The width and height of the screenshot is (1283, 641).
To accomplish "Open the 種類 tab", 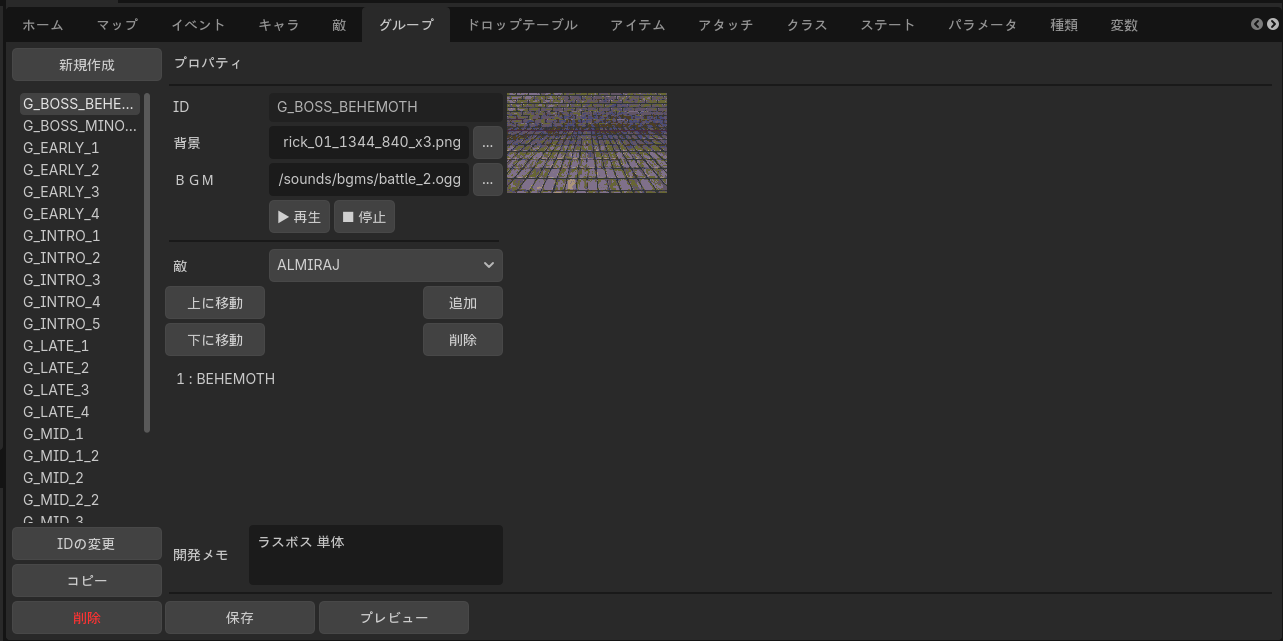I will tap(1064, 25).
